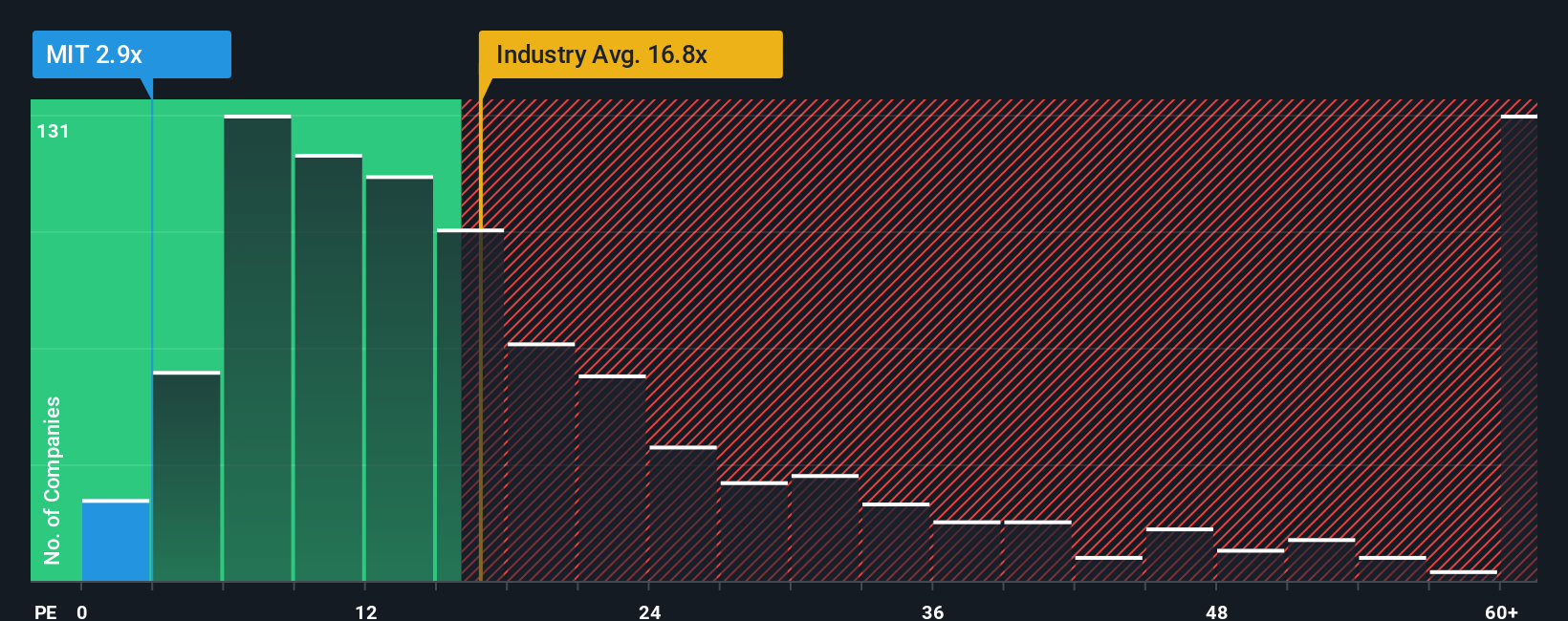
Task: Click the Industry Avg. 16.8x label
Action: tap(630, 54)
